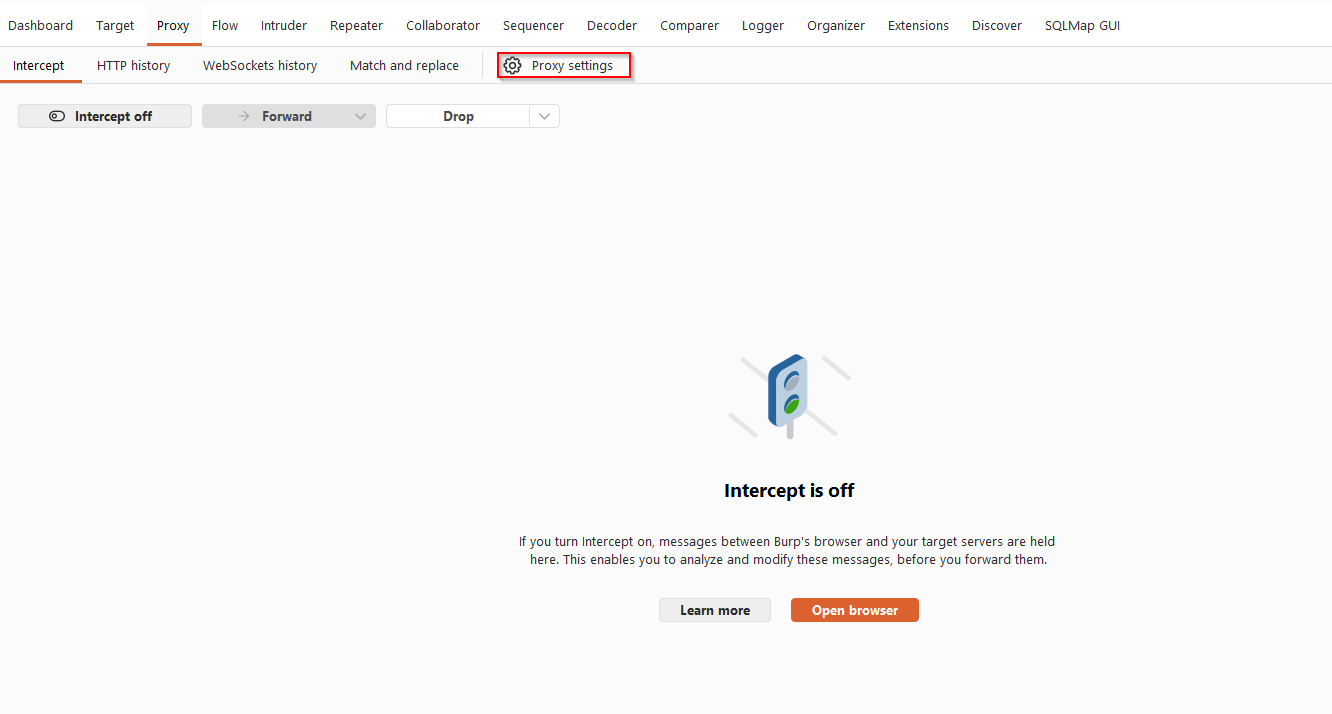Click the Drop button

pos(458,116)
